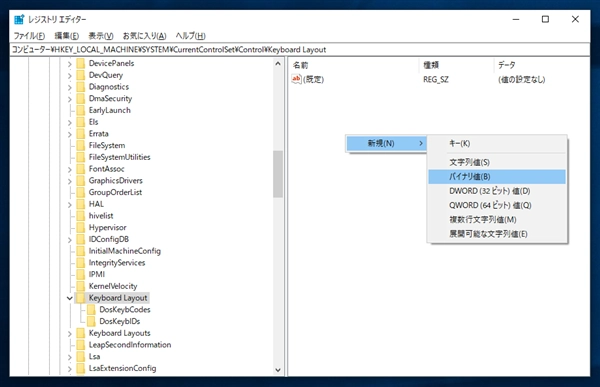Expand the LsaExtensionConfig key
This screenshot has height=387, width=600.
[70, 369]
